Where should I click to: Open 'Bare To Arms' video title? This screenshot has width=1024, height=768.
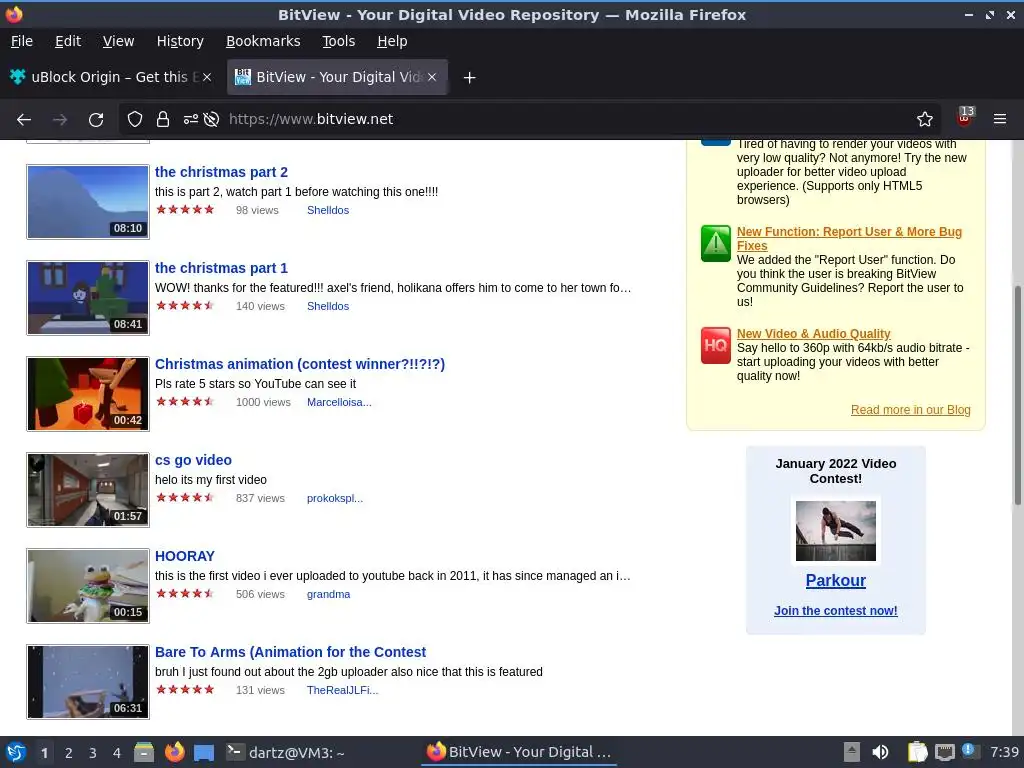pyautogui.click(x=291, y=652)
